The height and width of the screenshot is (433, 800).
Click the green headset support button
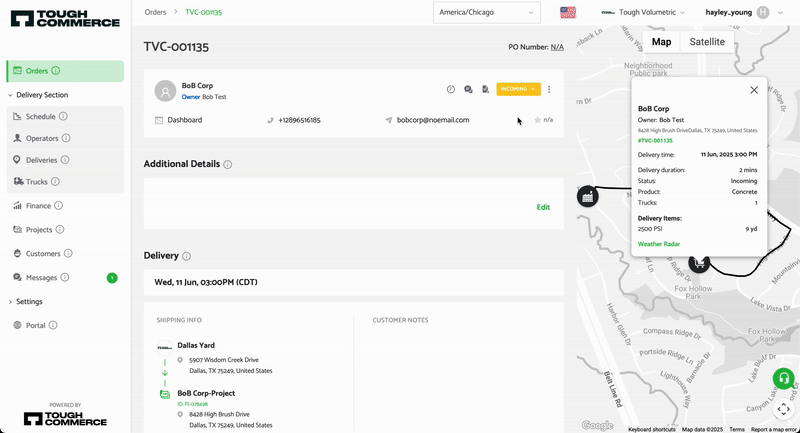783,379
